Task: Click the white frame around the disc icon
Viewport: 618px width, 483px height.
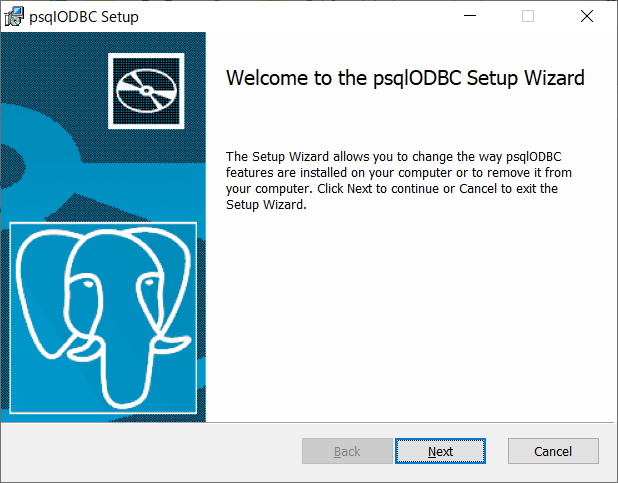Action: [146, 91]
